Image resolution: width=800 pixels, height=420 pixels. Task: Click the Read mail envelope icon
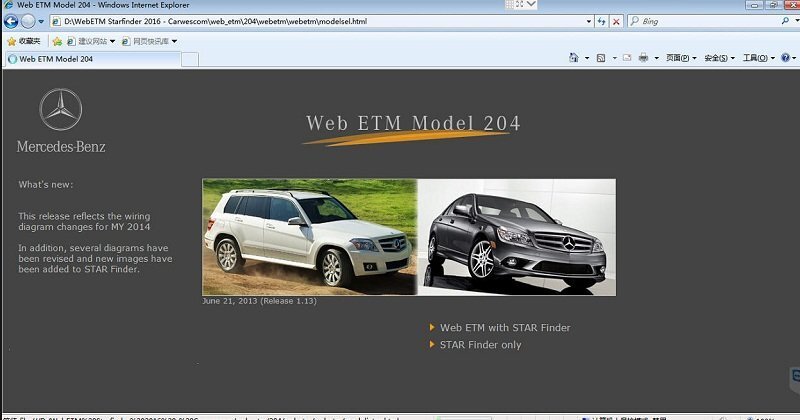point(627,58)
